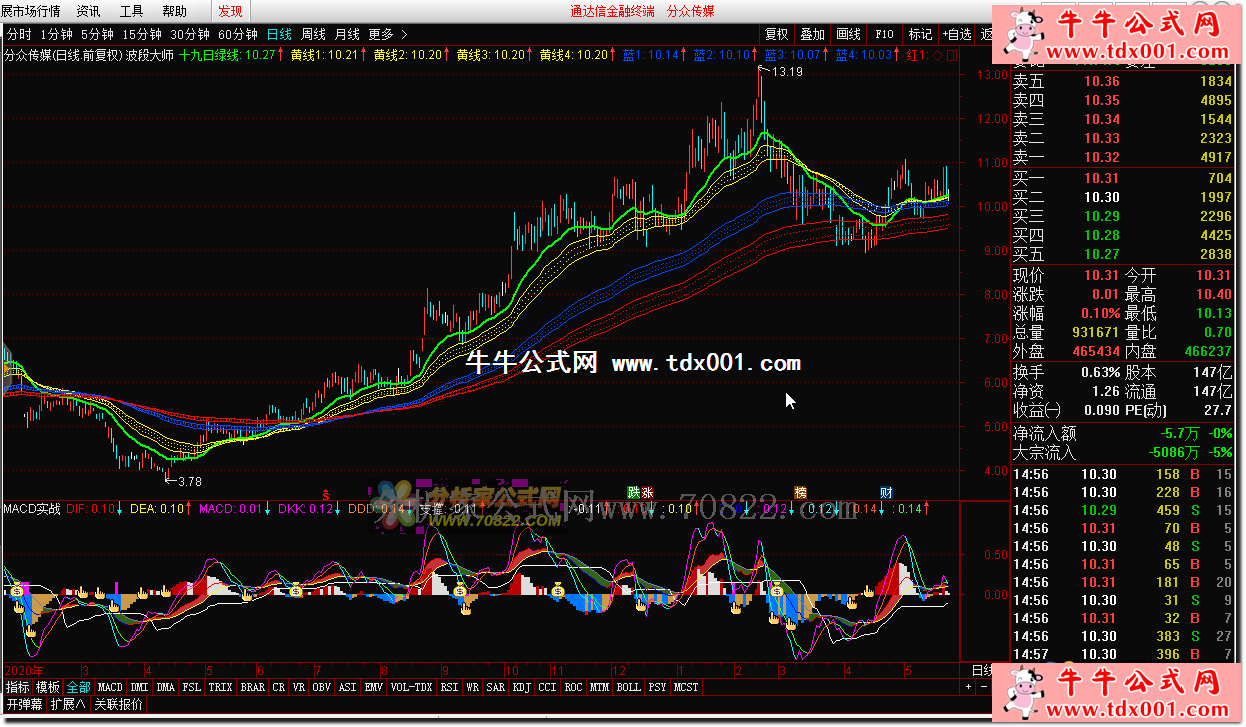The image size is (1246, 727).
Task: Open the 工具 menu
Action: [x=131, y=11]
